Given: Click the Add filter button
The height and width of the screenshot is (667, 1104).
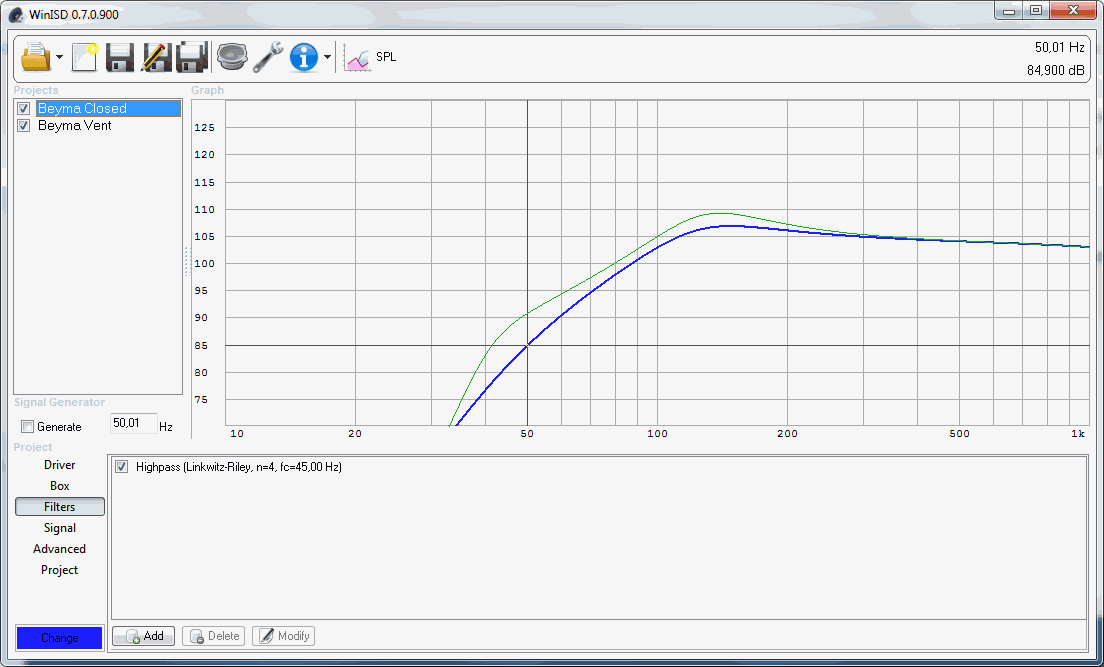Looking at the screenshot, I should pyautogui.click(x=144, y=636).
